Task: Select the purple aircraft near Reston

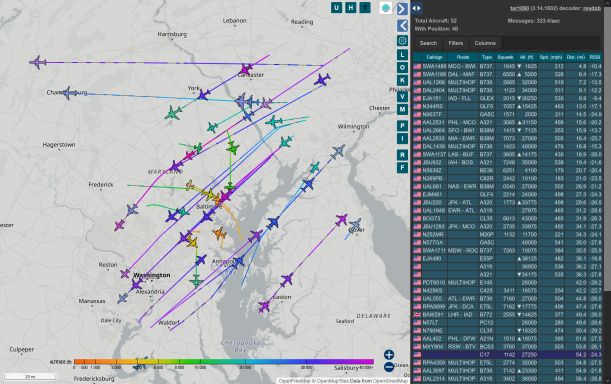Action: pos(125,274)
